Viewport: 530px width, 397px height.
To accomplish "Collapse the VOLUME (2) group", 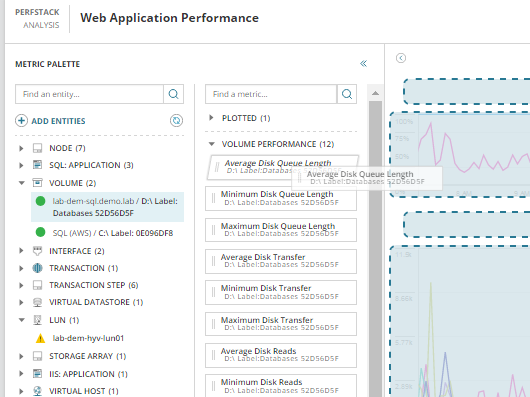I will [x=22, y=183].
